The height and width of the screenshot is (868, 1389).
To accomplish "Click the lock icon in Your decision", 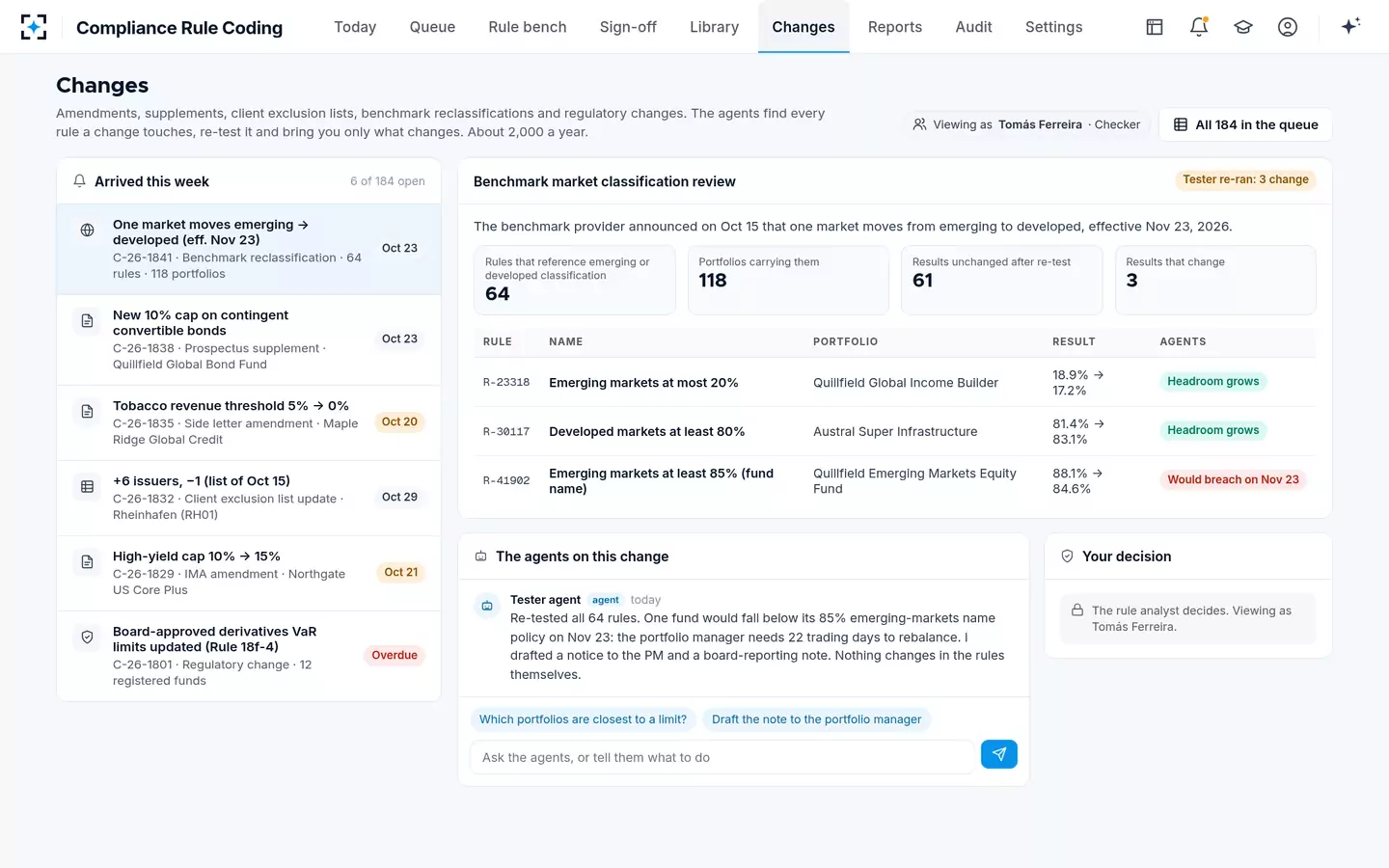I will (1077, 610).
